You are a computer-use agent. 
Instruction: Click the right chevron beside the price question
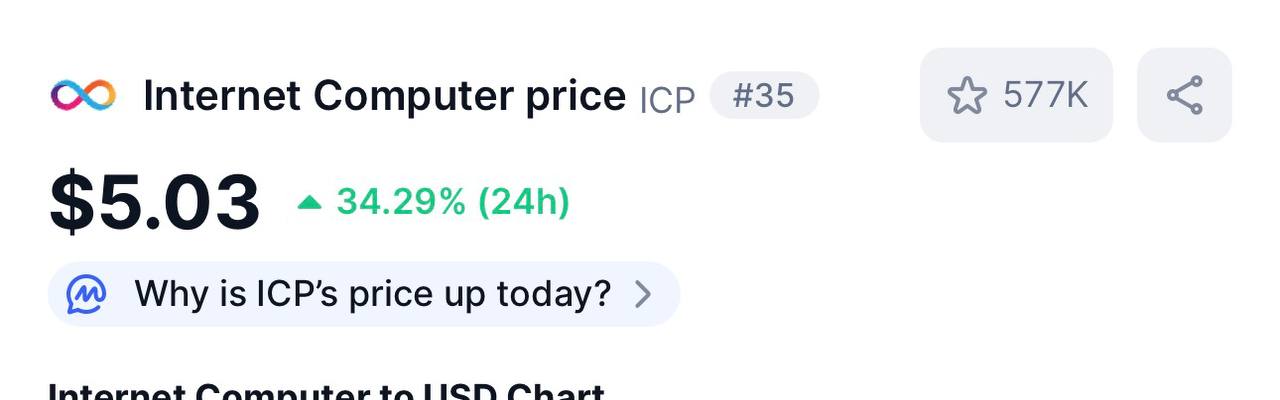click(x=644, y=294)
